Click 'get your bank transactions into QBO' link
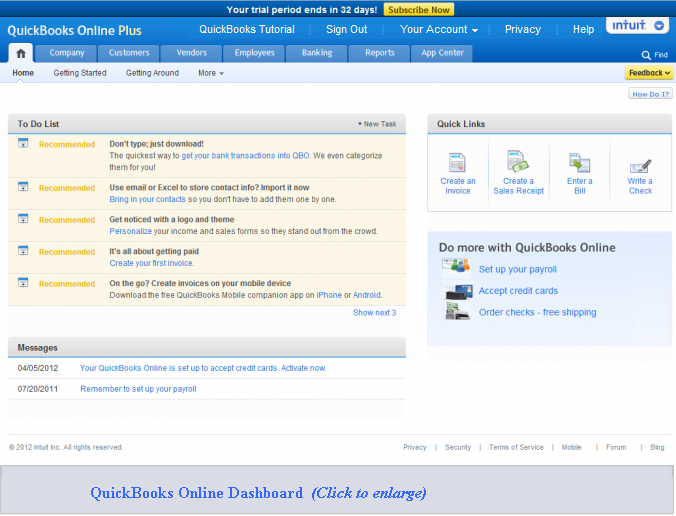Screen dimensions: 676x516 click(245, 156)
